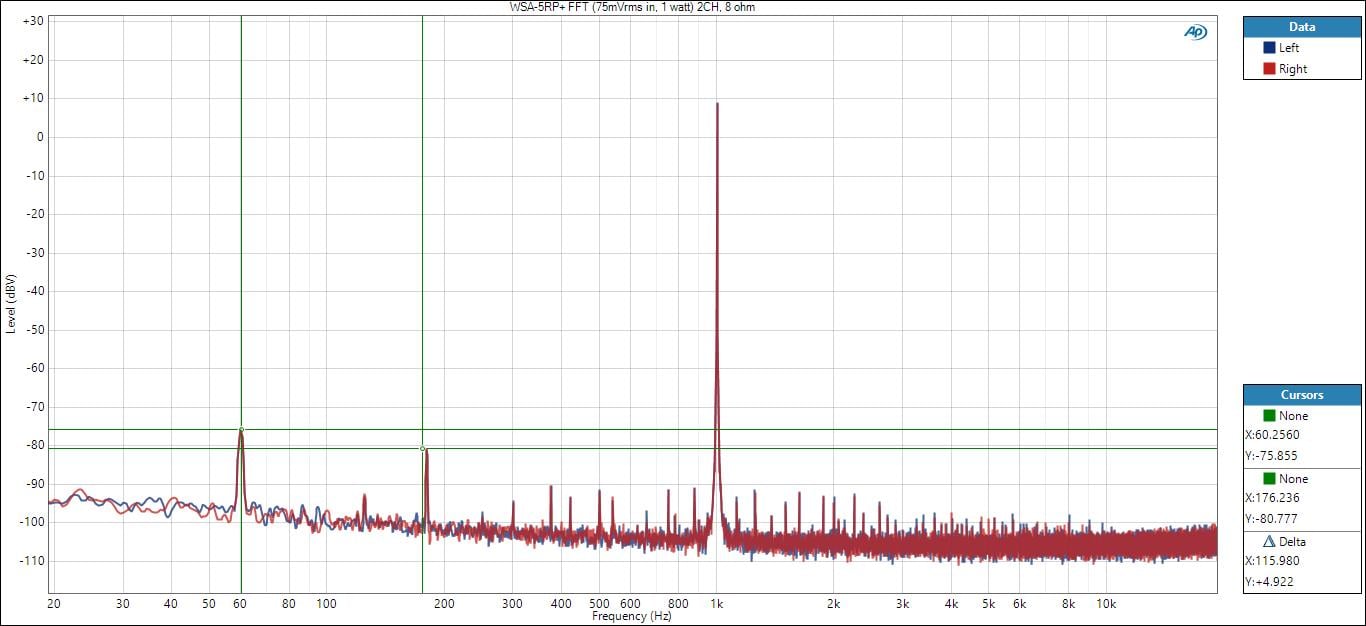Select the cursor marker on the 60 Hz peak
This screenshot has height=626, width=1366.
click(241, 430)
